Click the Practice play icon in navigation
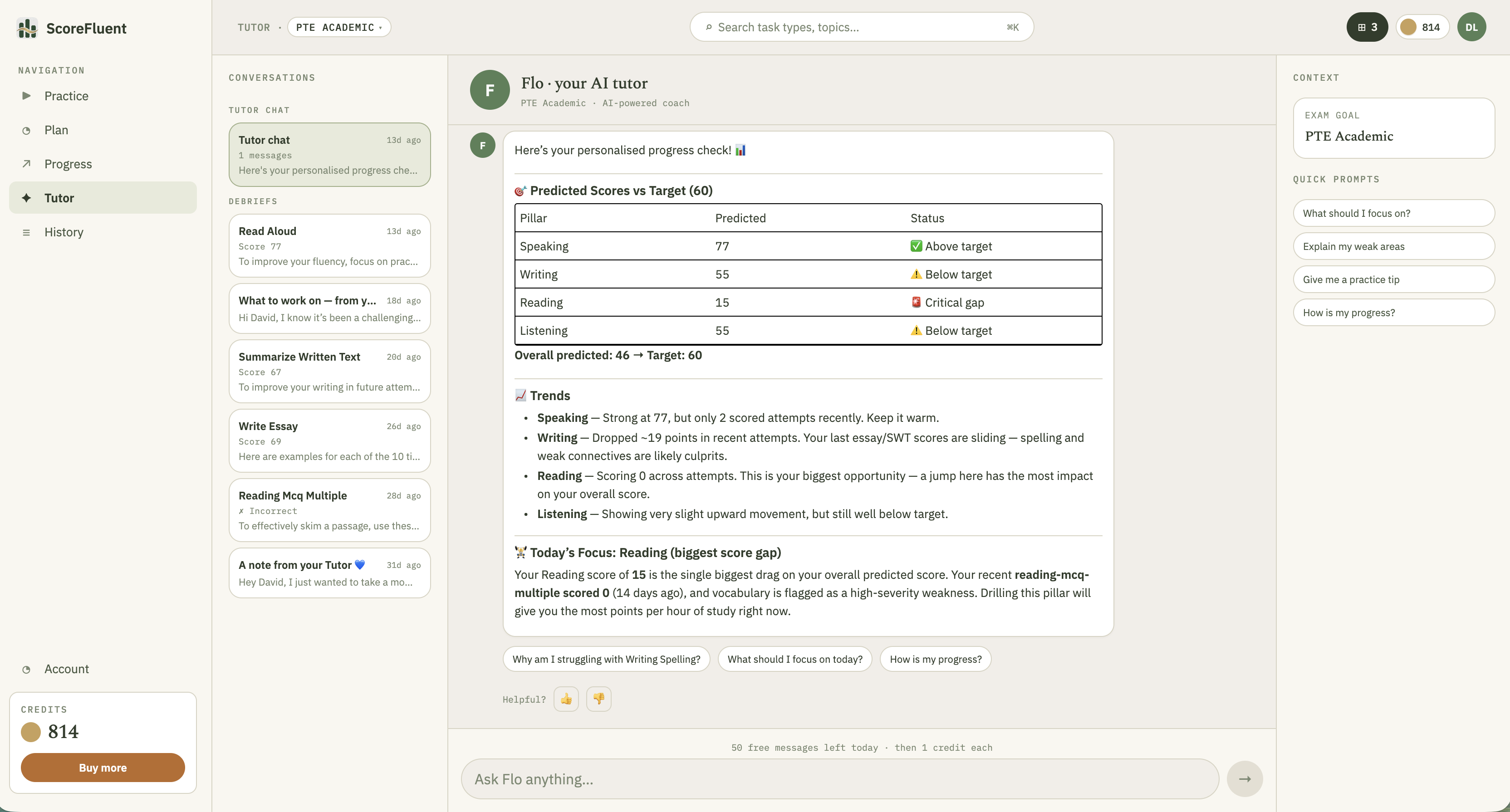This screenshot has width=1510, height=812. click(x=26, y=96)
